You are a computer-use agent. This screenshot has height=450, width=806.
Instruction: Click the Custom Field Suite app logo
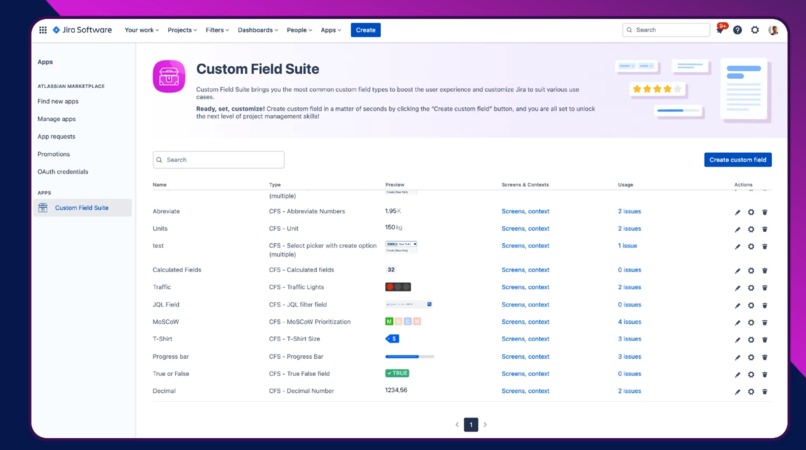pos(169,76)
